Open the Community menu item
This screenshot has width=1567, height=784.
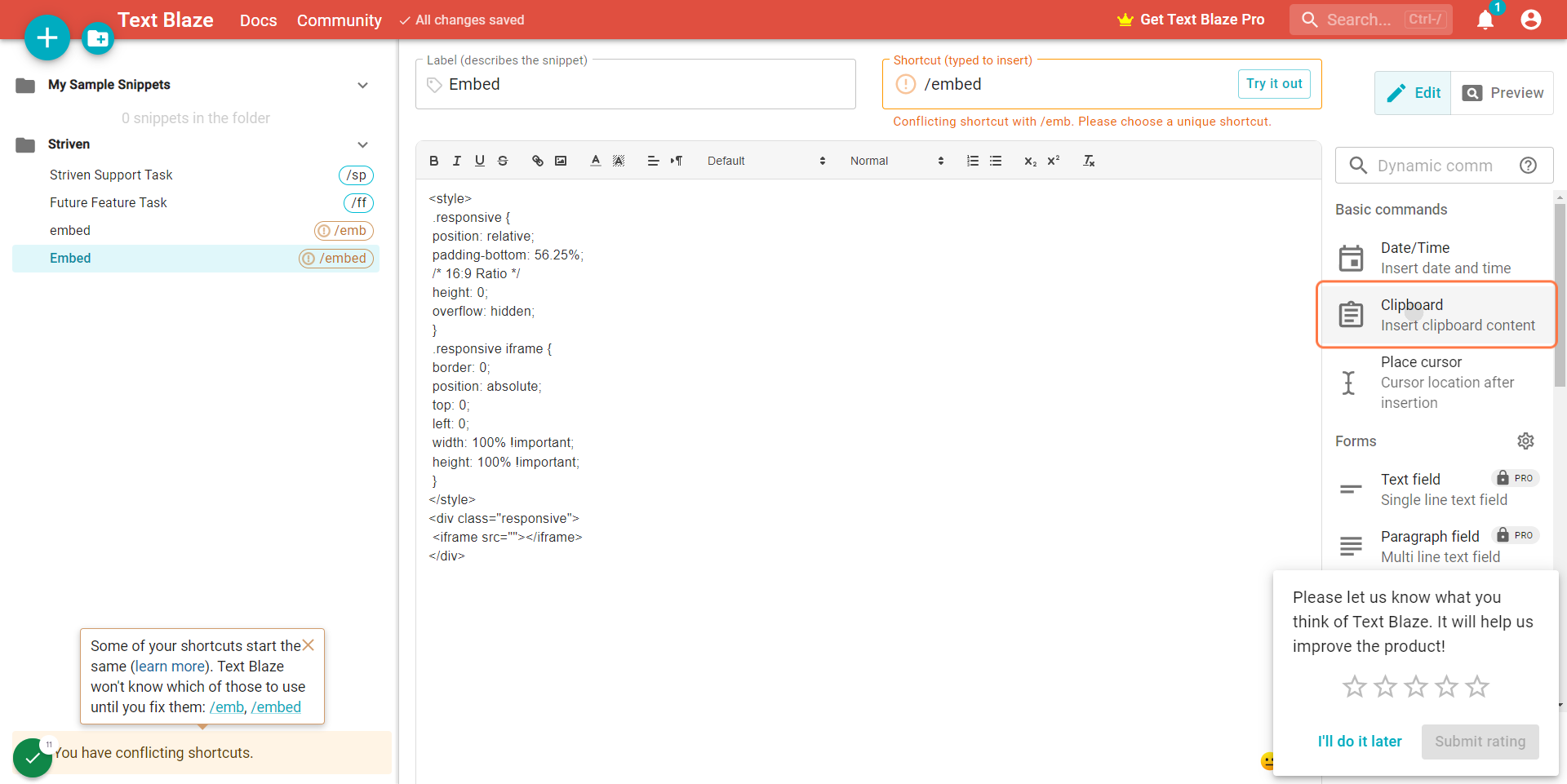[x=340, y=20]
